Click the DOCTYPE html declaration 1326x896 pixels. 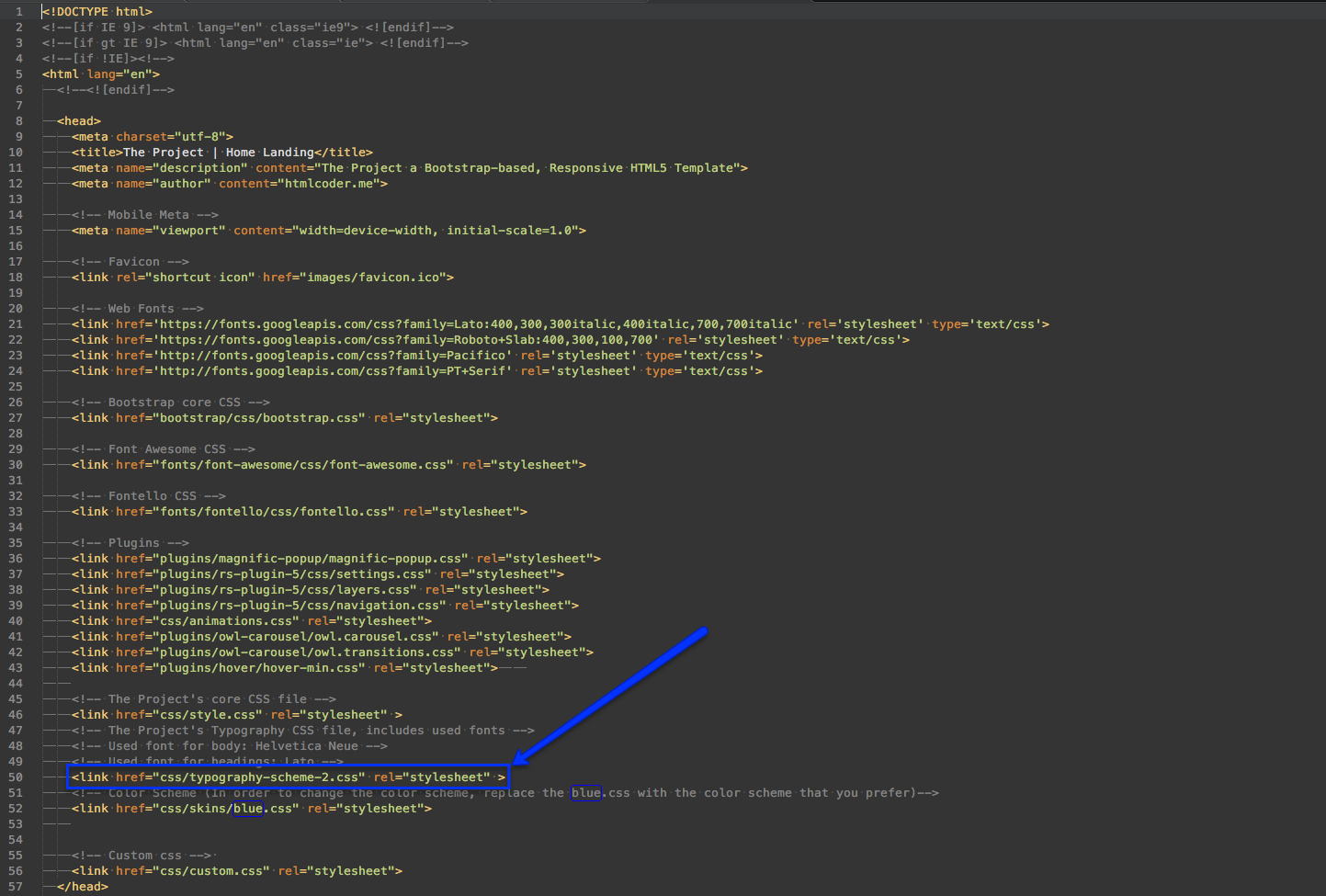[97, 12]
